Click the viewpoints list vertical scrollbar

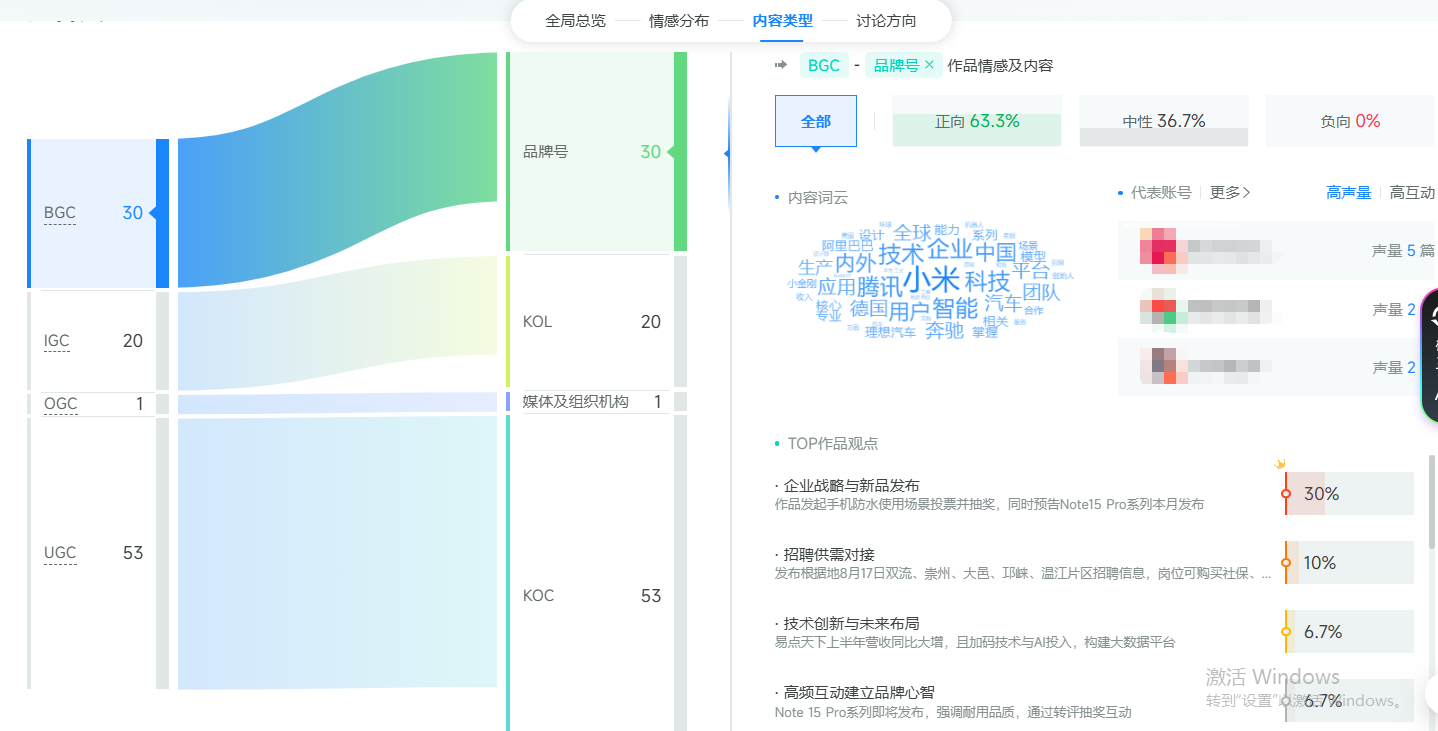coord(1433,500)
